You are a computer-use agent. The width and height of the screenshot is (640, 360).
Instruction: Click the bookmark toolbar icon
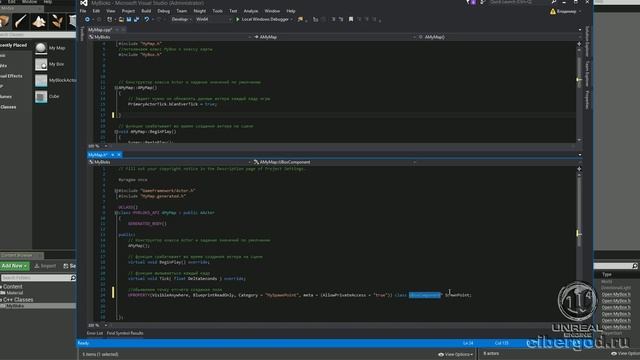pos(351,19)
